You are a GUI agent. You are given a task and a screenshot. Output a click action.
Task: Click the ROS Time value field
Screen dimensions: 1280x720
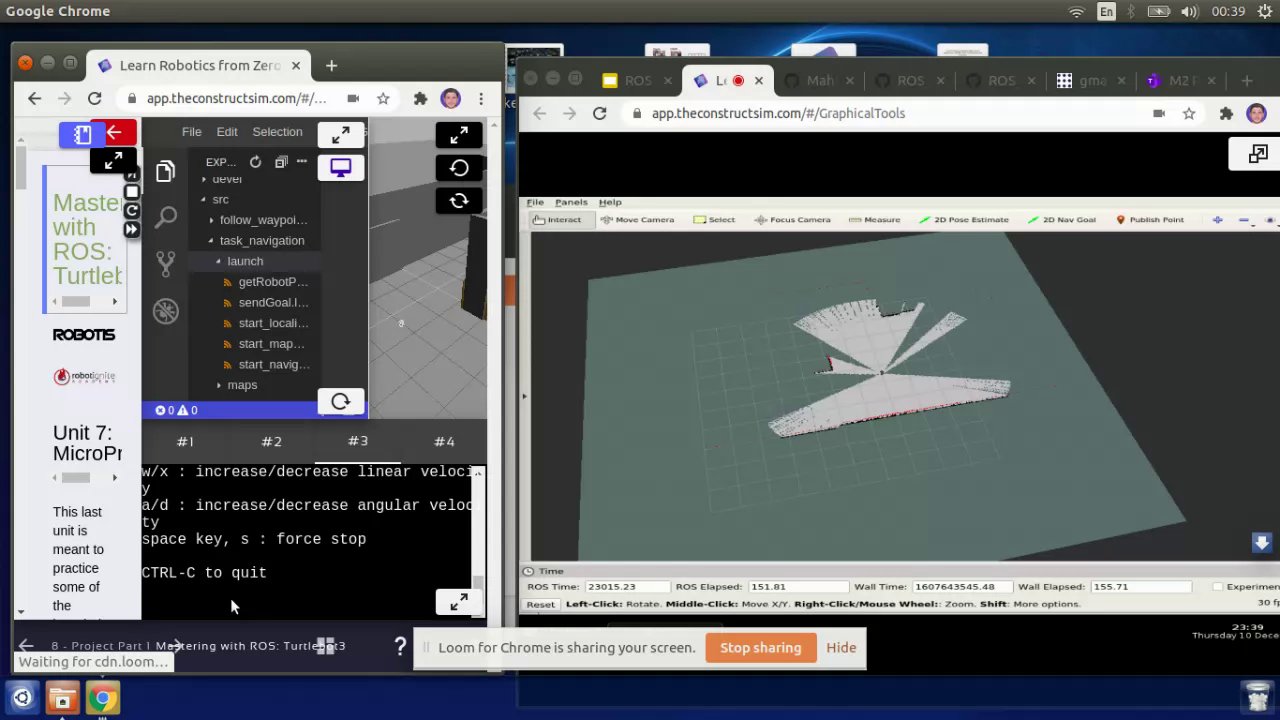627,587
